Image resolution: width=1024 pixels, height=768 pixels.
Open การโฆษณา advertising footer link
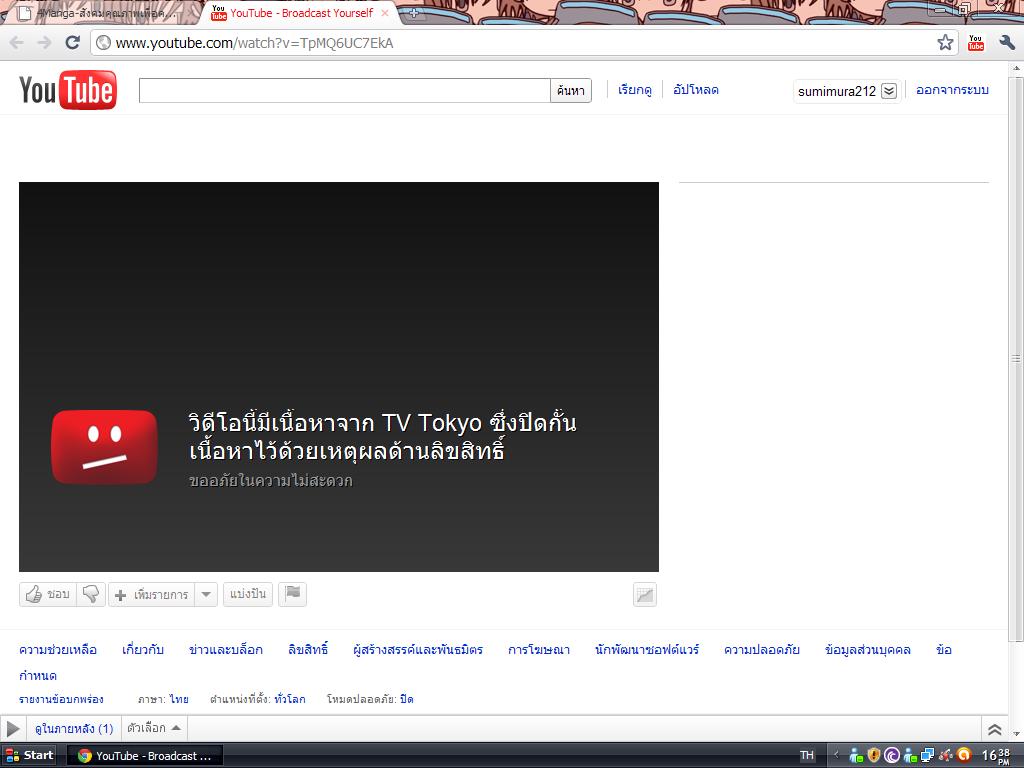coord(539,650)
